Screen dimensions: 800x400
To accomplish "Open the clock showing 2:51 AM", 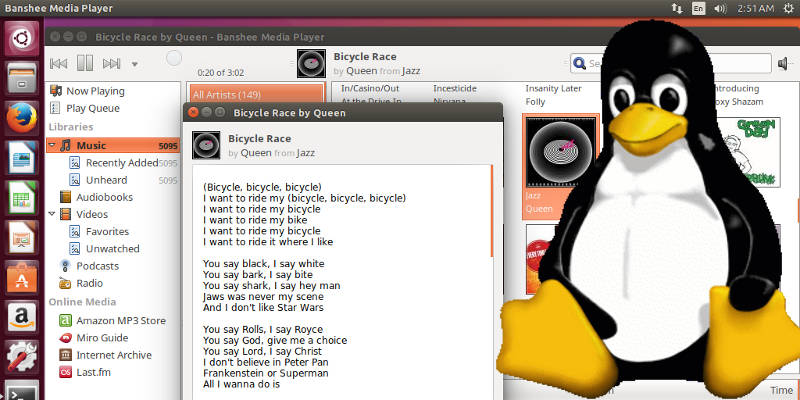I will coord(756,8).
